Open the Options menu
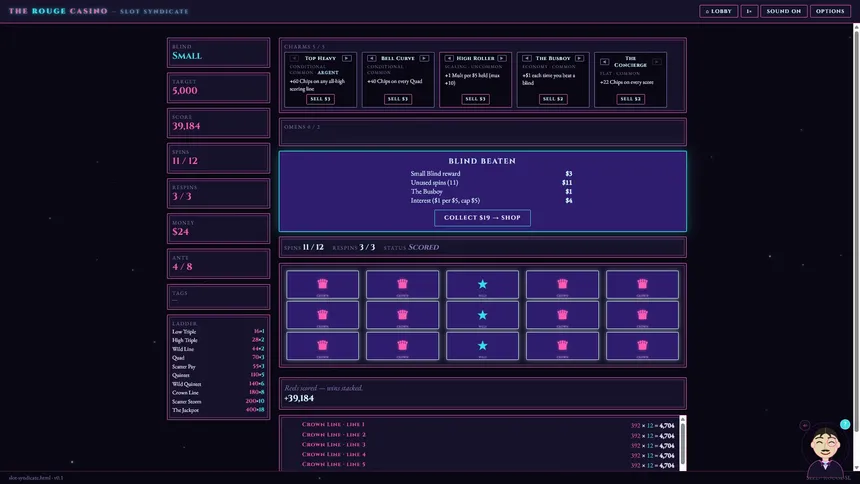 (x=830, y=11)
